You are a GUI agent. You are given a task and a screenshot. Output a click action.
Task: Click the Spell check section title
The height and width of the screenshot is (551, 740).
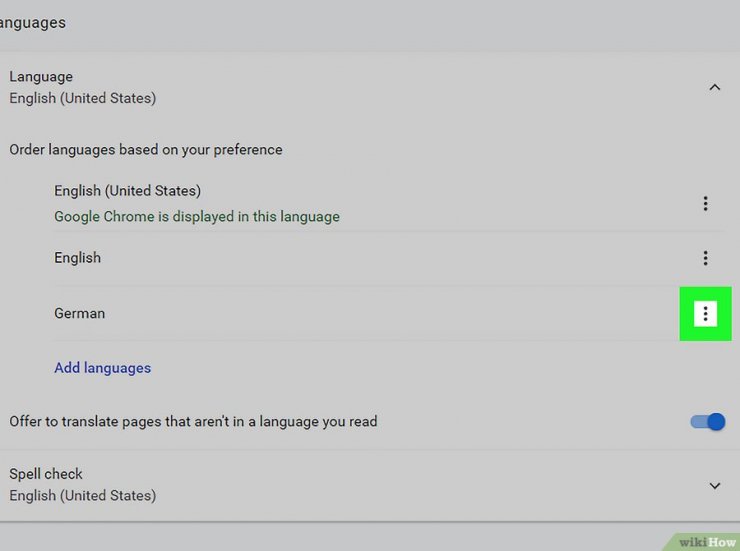(46, 474)
